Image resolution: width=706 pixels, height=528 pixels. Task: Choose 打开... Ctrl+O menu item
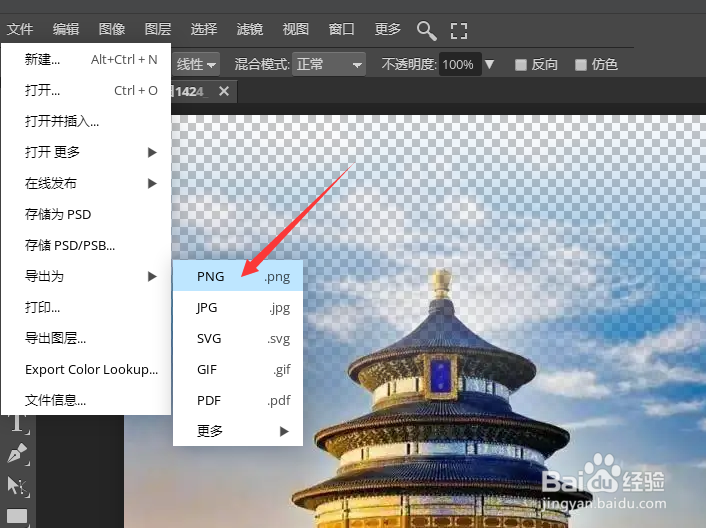tap(86, 90)
